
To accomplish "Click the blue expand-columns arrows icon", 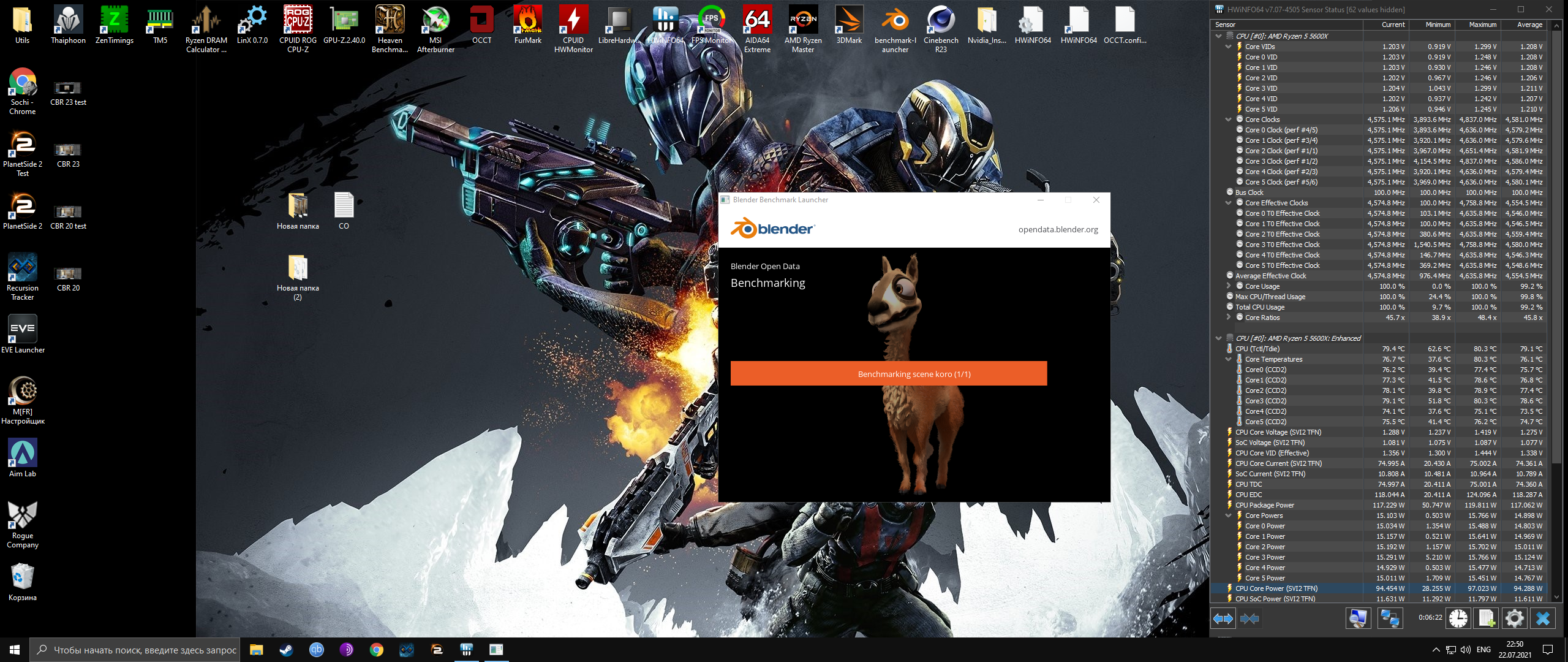I will [x=1223, y=618].
